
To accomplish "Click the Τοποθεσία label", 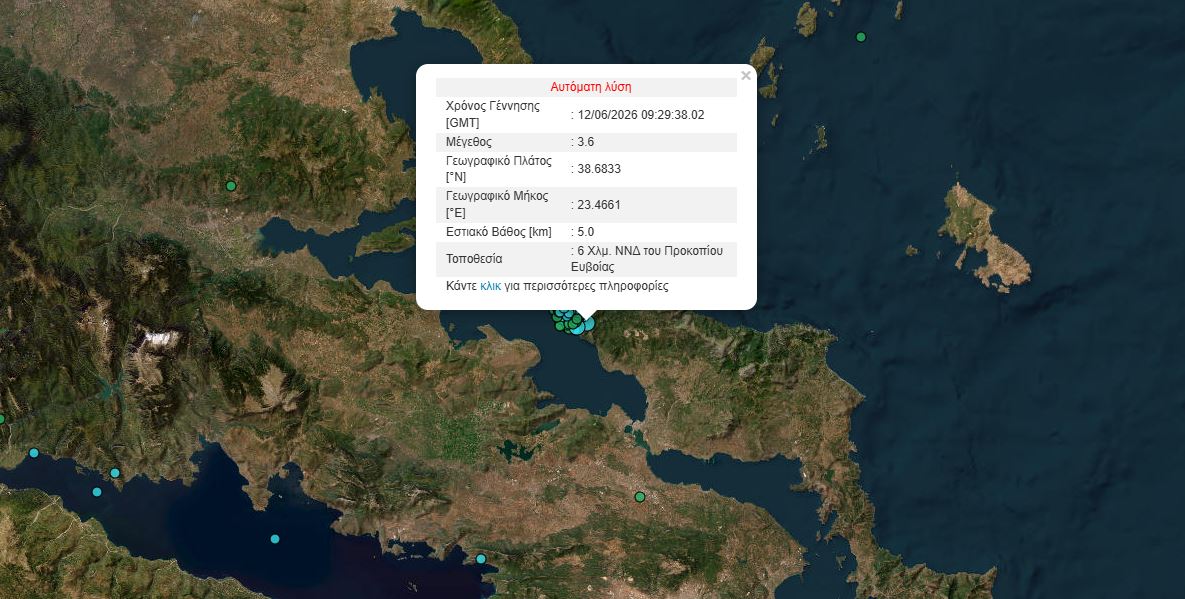I will (475, 259).
